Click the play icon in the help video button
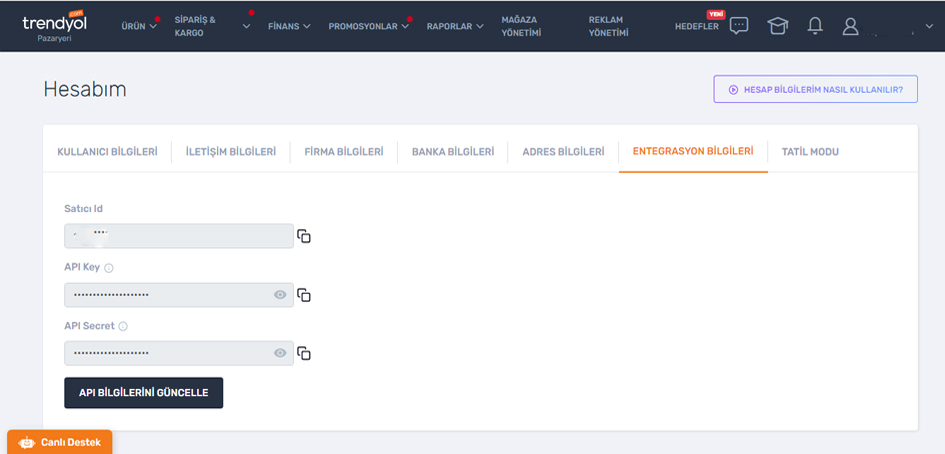The image size is (945, 454). click(733, 89)
